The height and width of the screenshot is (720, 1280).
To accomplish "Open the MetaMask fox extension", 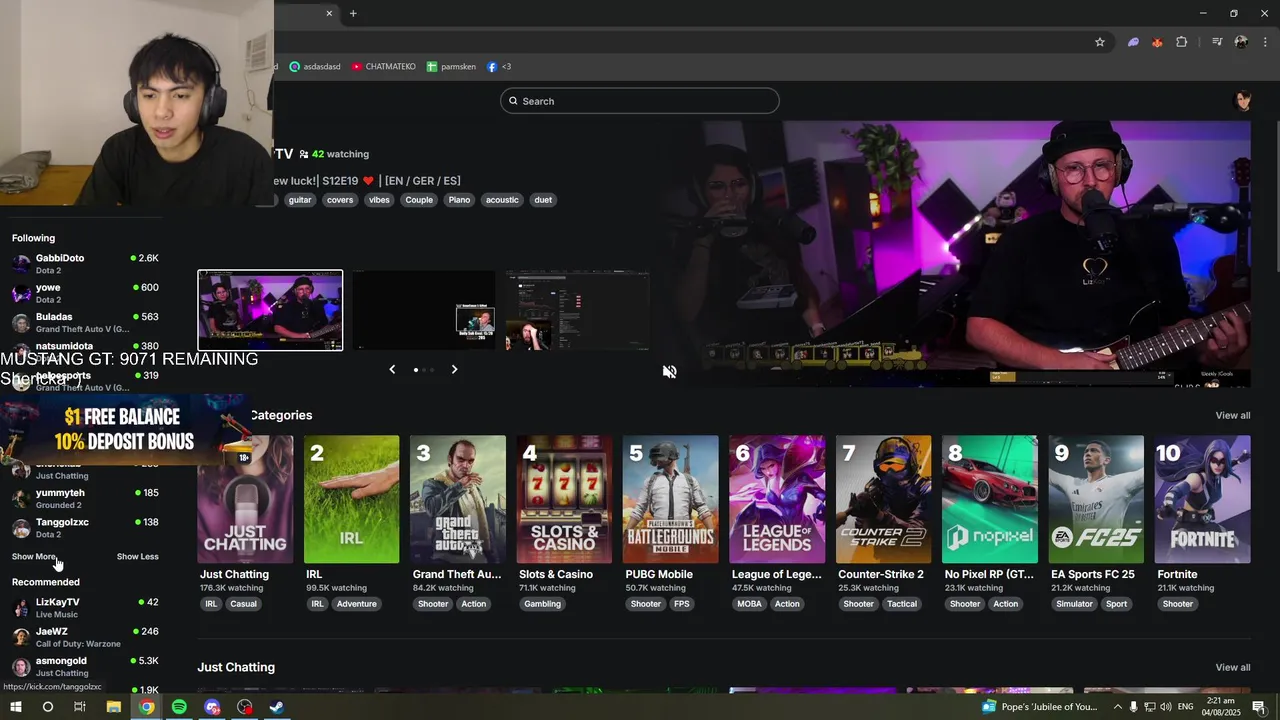I will pyautogui.click(x=1157, y=42).
